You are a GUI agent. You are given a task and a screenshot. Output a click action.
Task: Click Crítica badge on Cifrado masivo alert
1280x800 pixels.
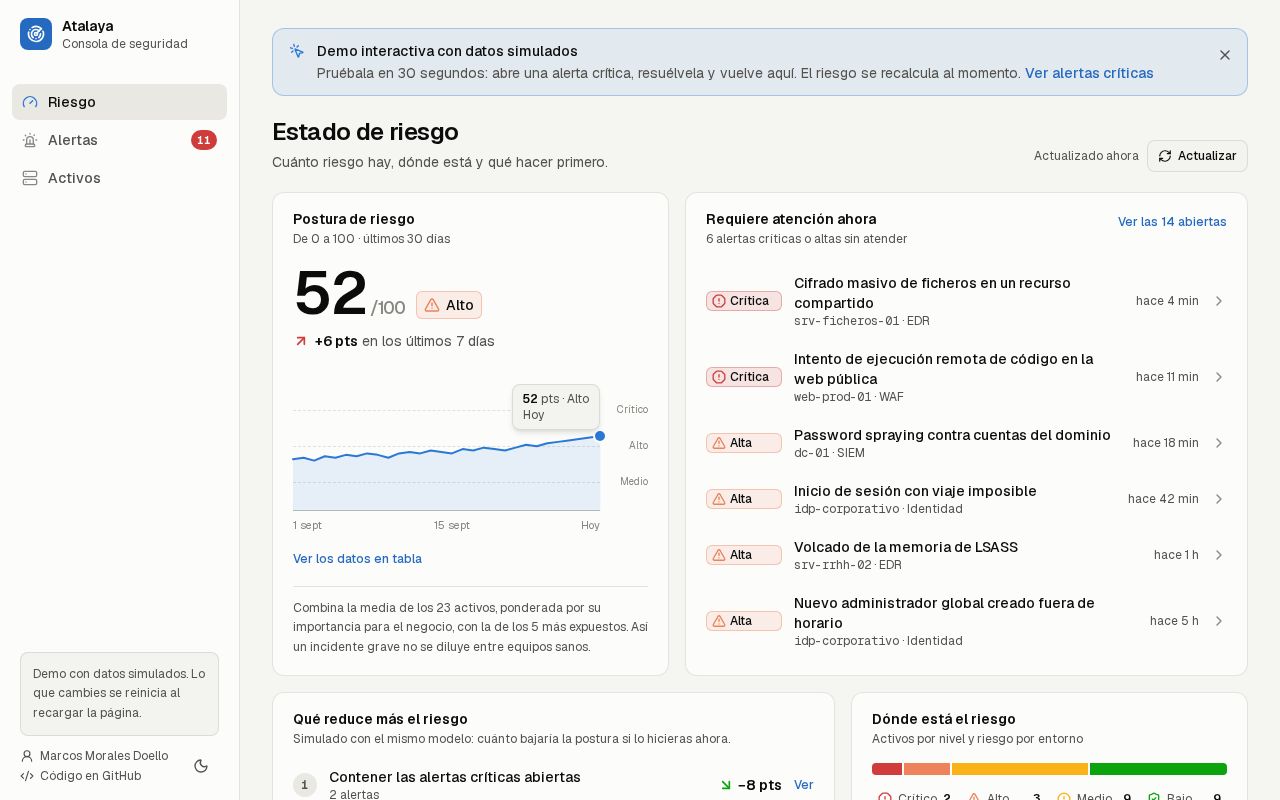point(744,301)
